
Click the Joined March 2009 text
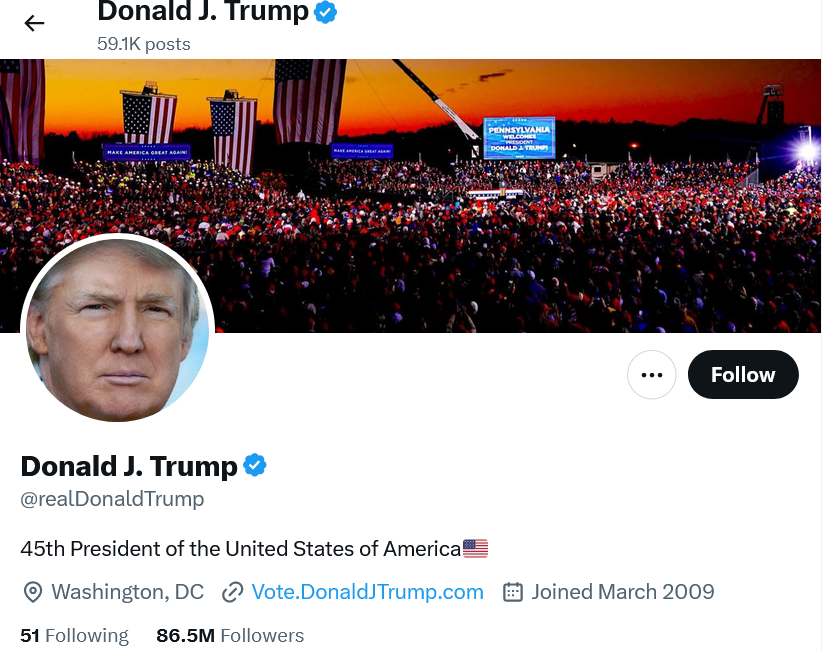pos(622,592)
